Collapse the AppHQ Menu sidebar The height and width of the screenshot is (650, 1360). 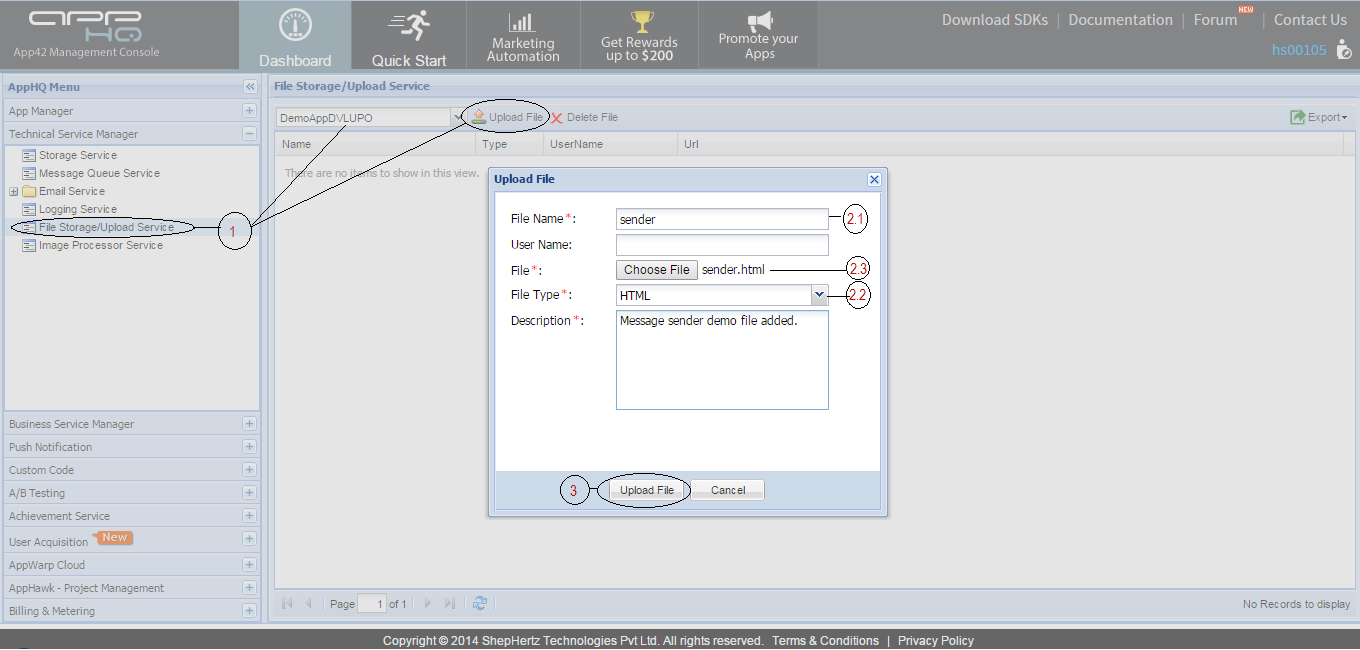250,87
